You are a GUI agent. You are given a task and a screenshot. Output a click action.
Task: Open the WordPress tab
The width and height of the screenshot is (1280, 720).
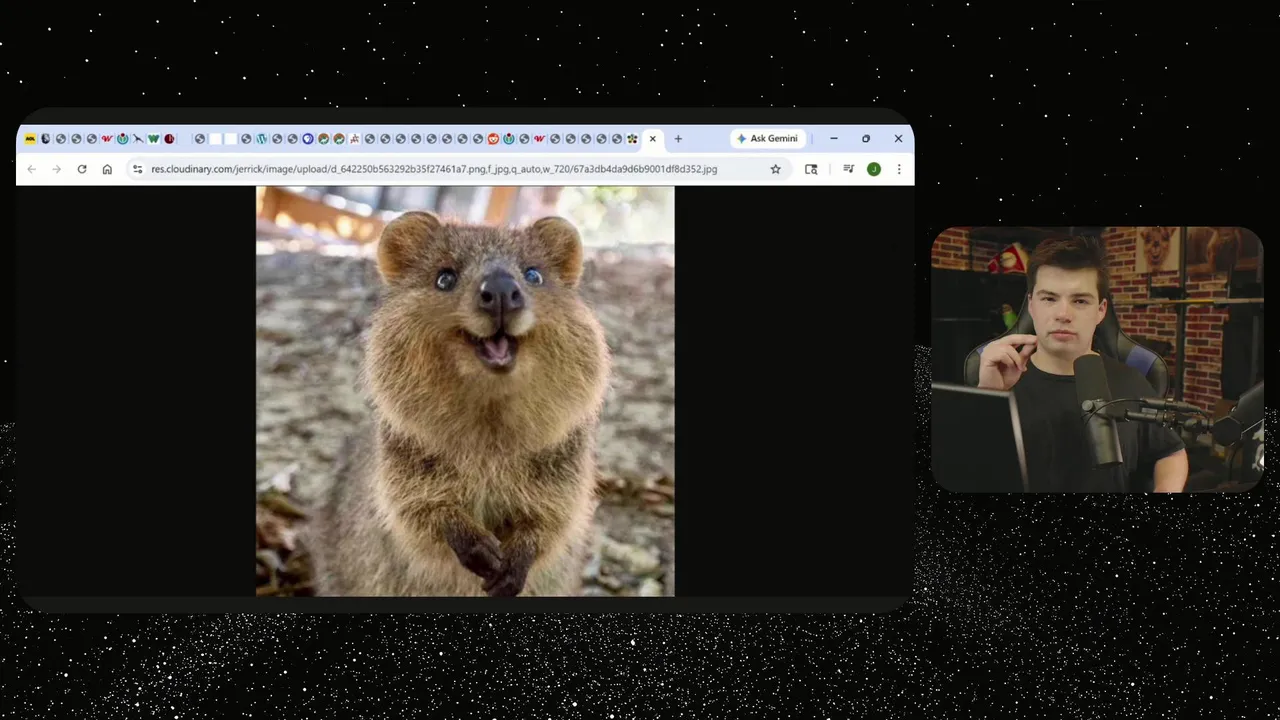[x=262, y=139]
